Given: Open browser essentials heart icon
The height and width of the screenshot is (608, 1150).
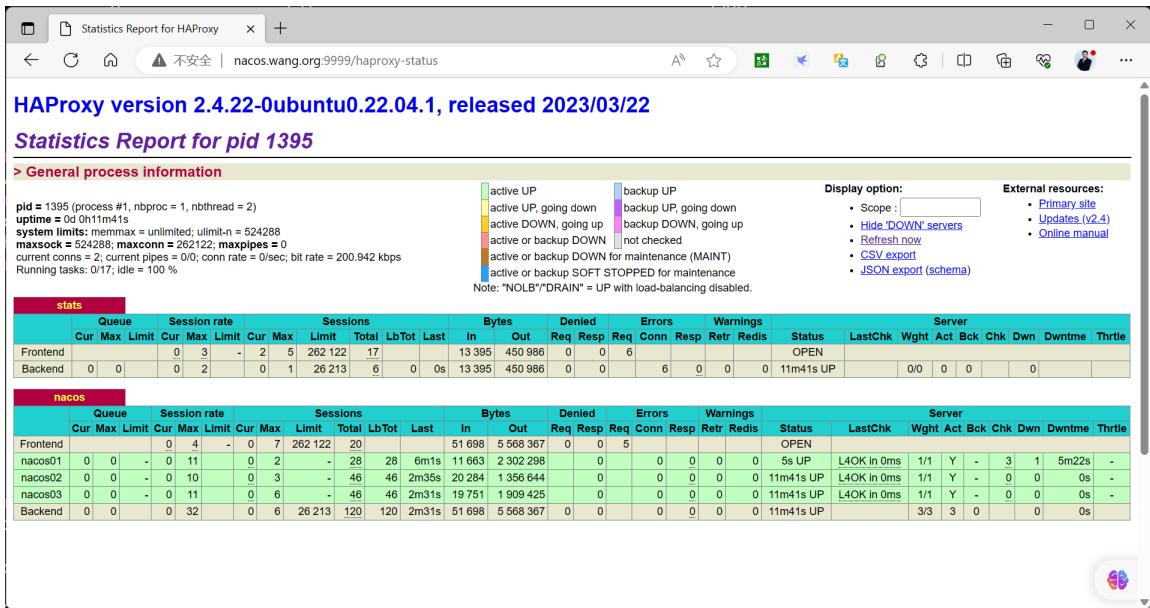Looking at the screenshot, I should point(1044,60).
